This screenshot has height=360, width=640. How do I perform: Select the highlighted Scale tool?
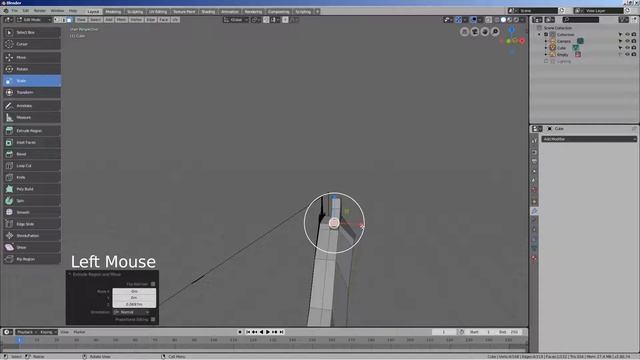coord(32,81)
